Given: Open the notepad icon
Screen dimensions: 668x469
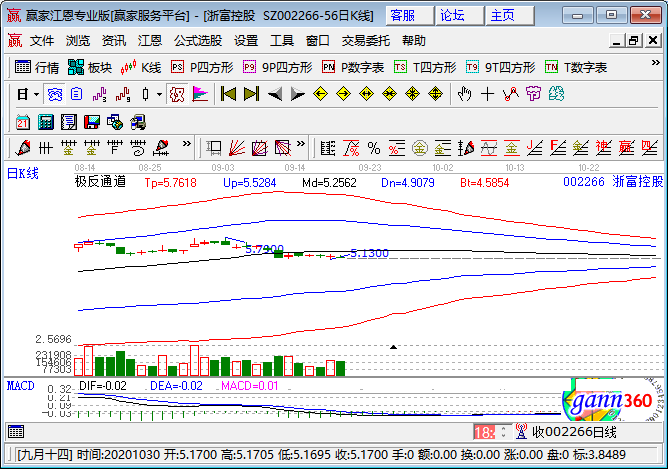Looking at the screenshot, I should pos(69,123).
